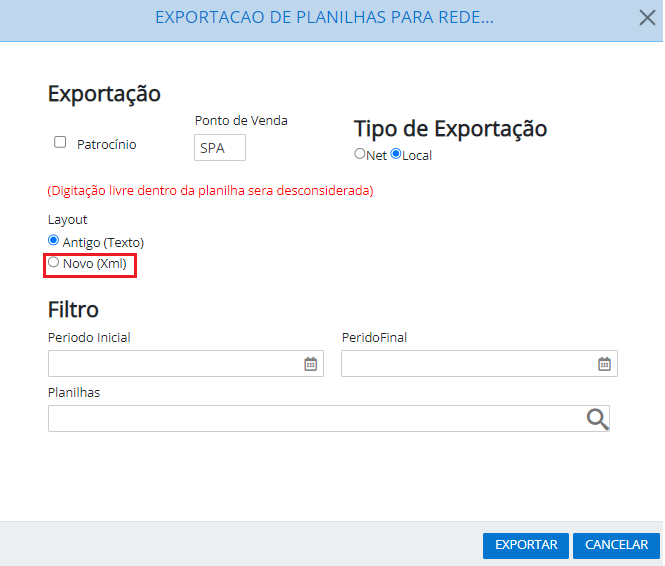Open the PeridoFinal calendar picker

click(x=604, y=364)
